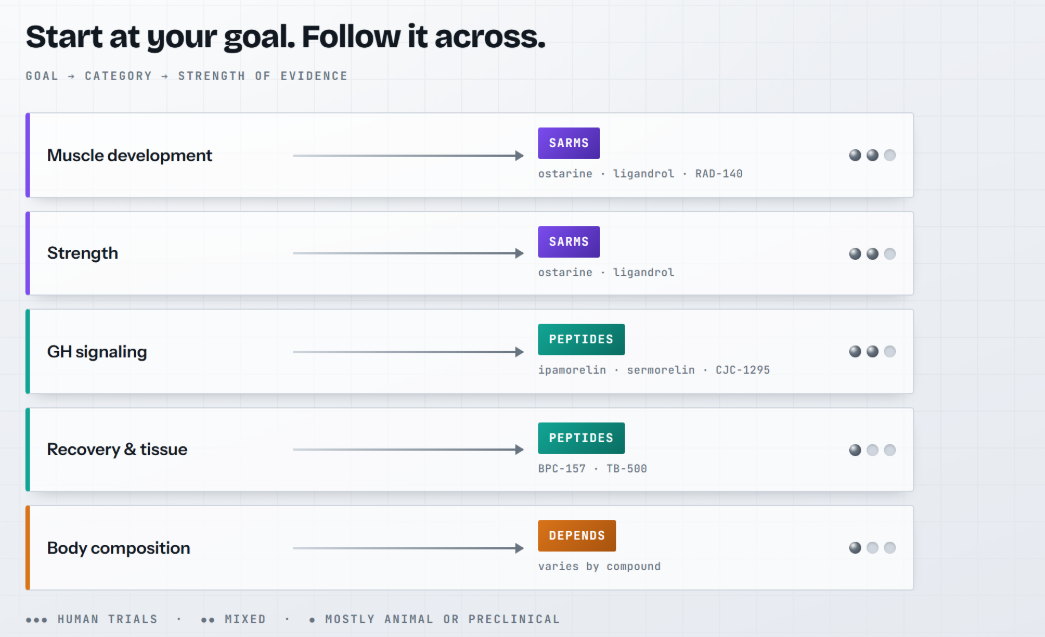Click evidence dots in Muscle development row

(x=872, y=155)
